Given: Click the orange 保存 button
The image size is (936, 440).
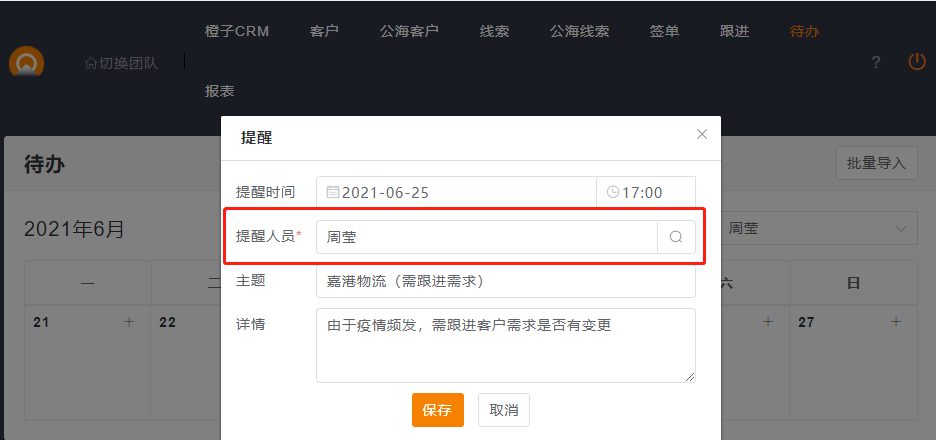Looking at the screenshot, I should pos(437,410).
